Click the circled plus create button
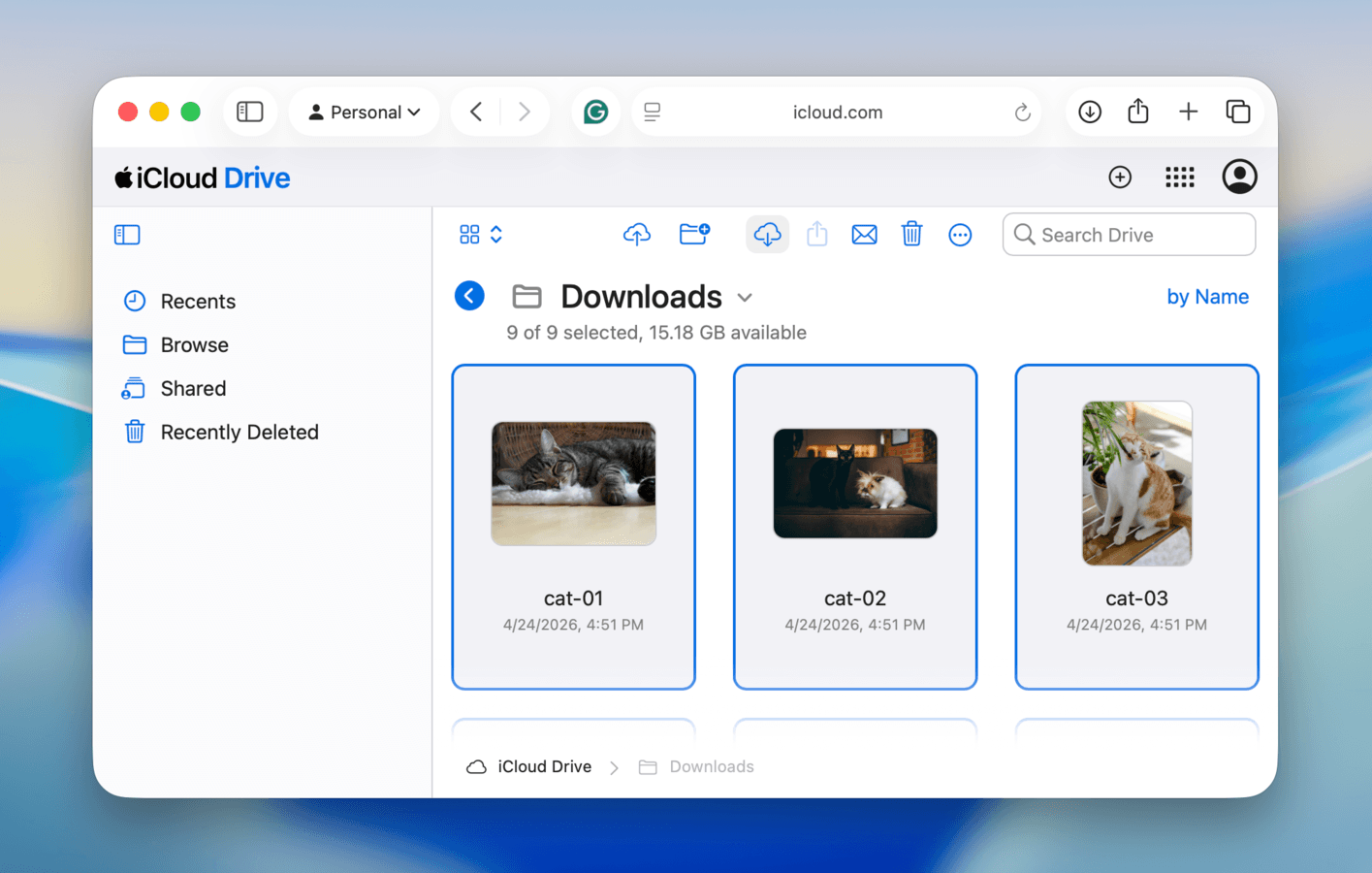Viewport: 1372px width, 873px height. [x=1120, y=177]
